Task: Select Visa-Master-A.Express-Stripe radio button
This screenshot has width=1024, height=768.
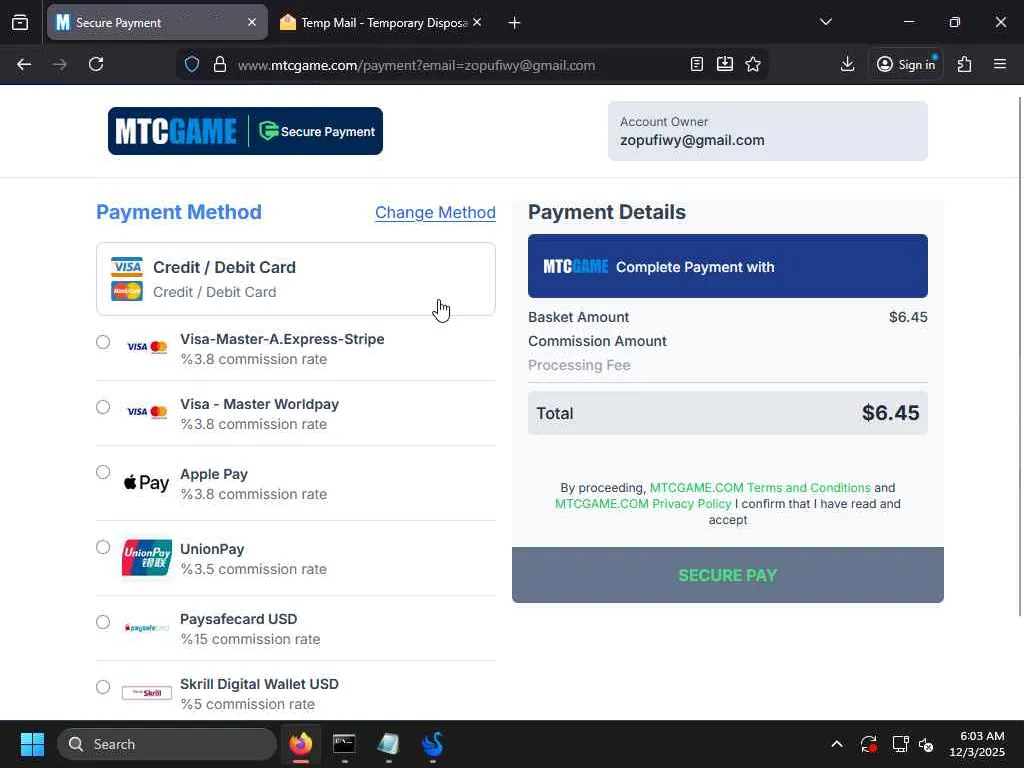Action: click(103, 342)
